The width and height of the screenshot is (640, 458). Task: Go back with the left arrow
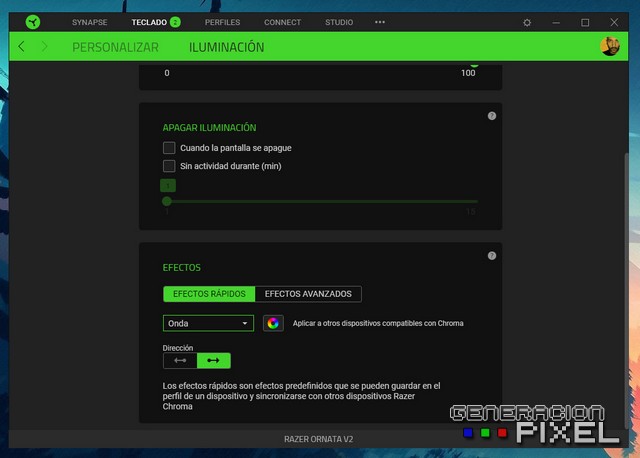pos(22,47)
